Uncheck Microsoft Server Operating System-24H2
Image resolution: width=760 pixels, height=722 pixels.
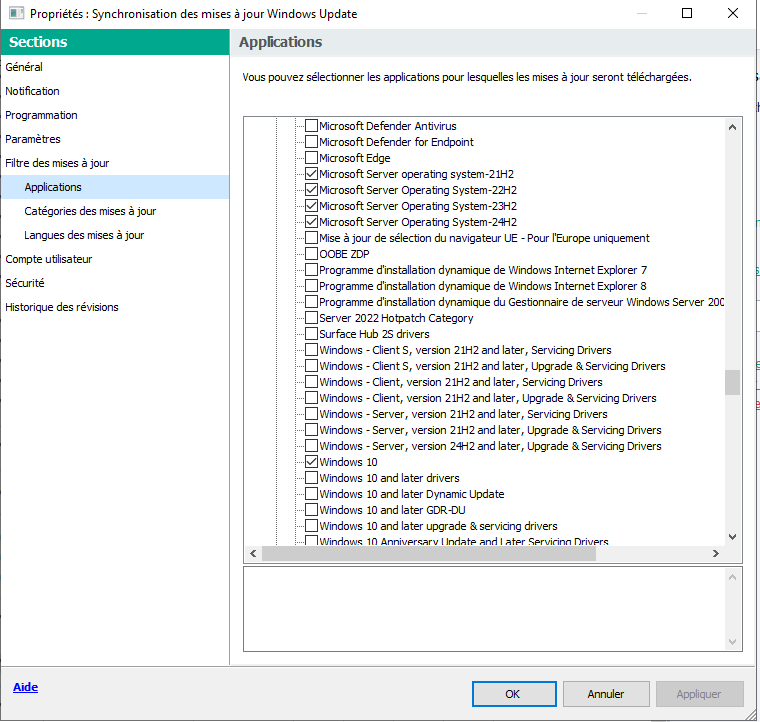click(311, 222)
